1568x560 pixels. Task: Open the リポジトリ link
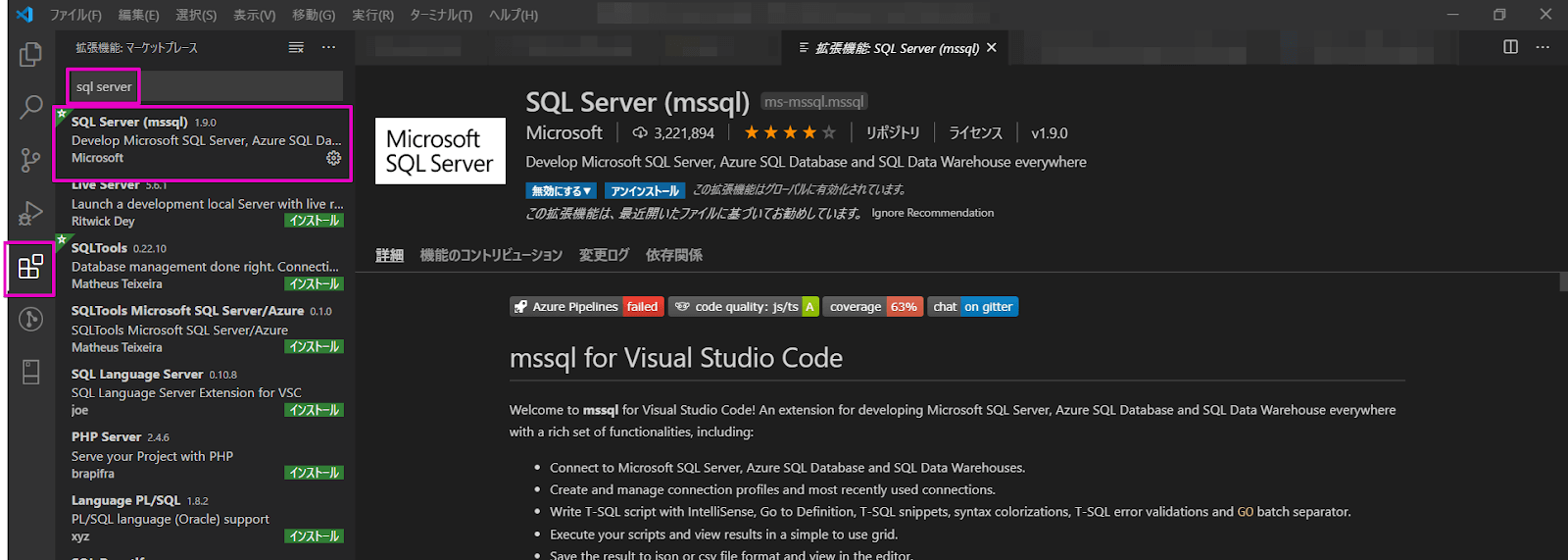pyautogui.click(x=893, y=132)
